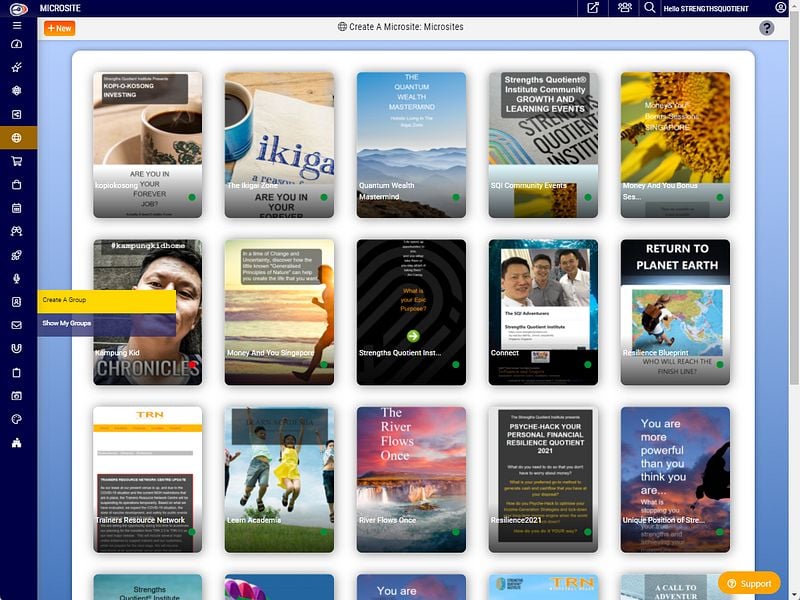This screenshot has height=600, width=800.
Task: Click the app logo in top-left corner
Action: tap(18, 8)
